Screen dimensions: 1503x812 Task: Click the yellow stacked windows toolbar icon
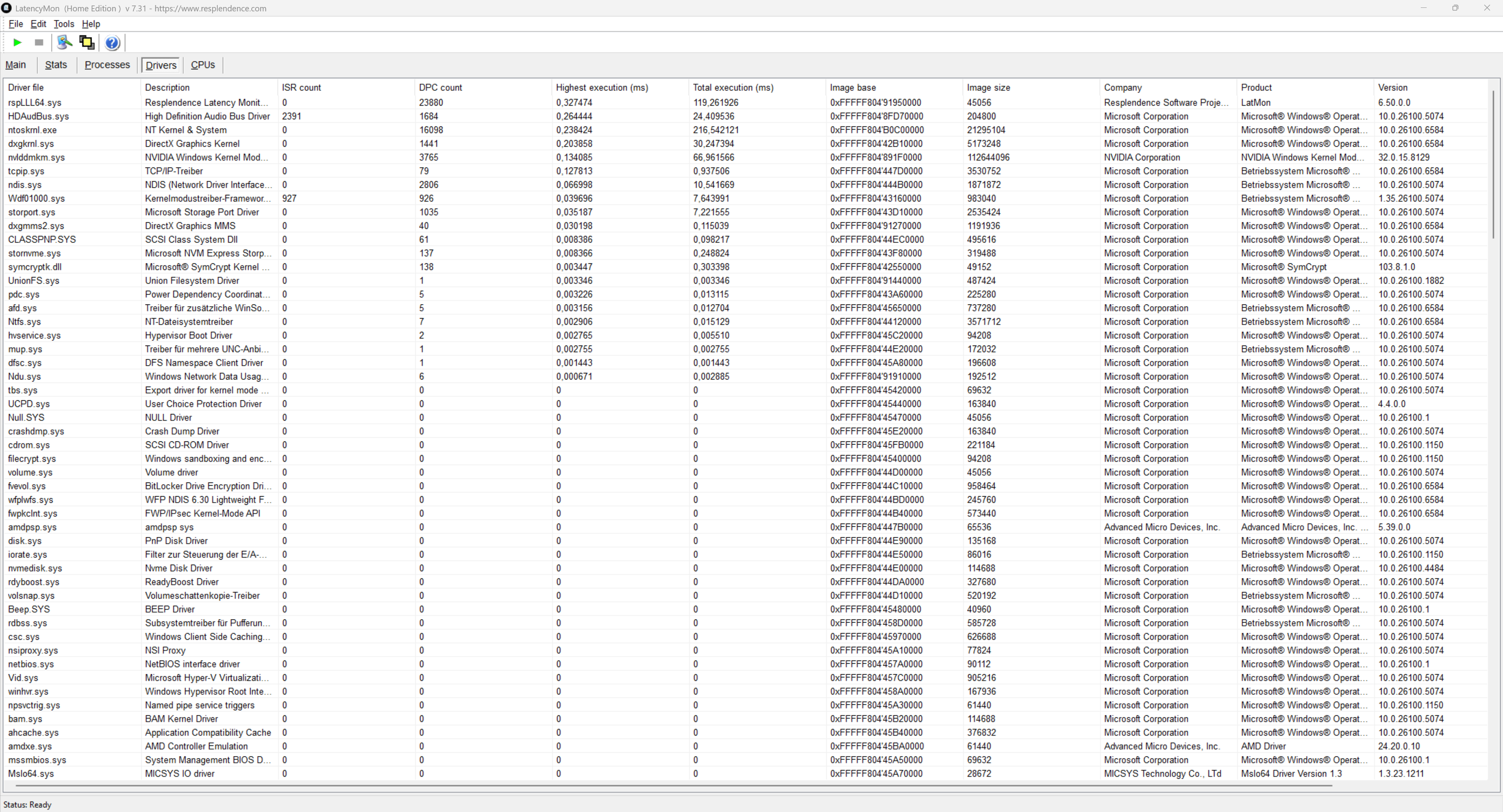pyautogui.click(x=87, y=42)
